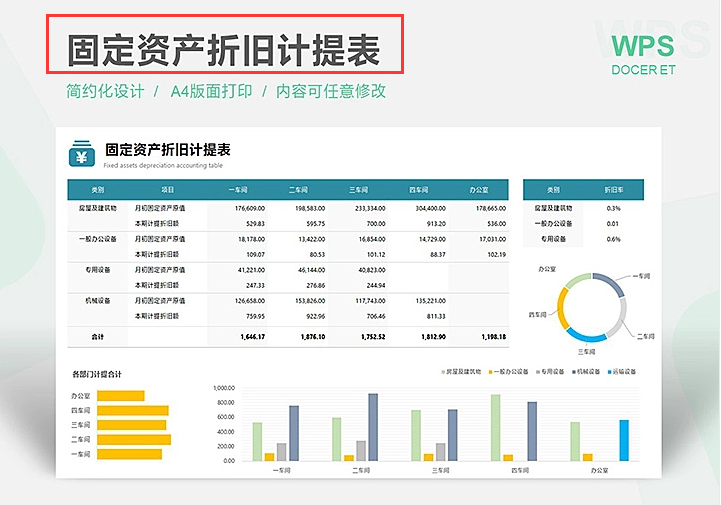The width and height of the screenshot is (721, 505).
Task: Select cell value 18,178.00
Action: point(252,239)
